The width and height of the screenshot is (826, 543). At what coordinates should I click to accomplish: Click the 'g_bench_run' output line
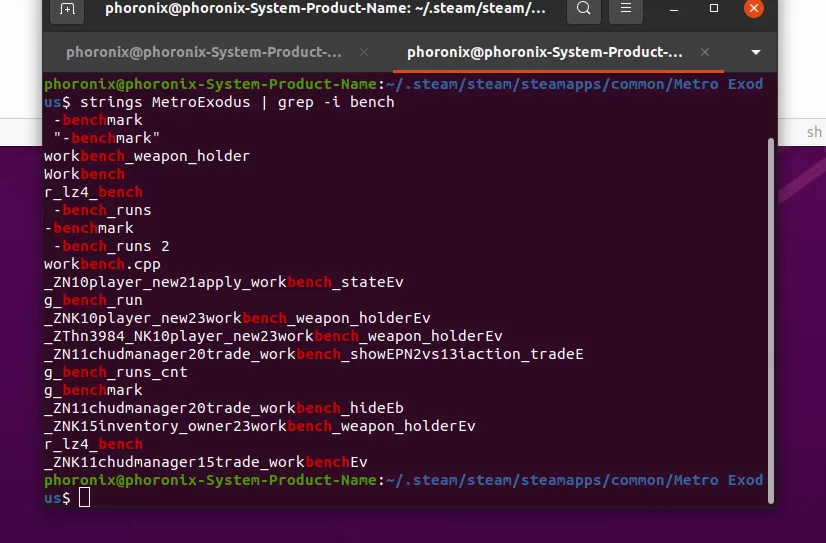coord(93,300)
